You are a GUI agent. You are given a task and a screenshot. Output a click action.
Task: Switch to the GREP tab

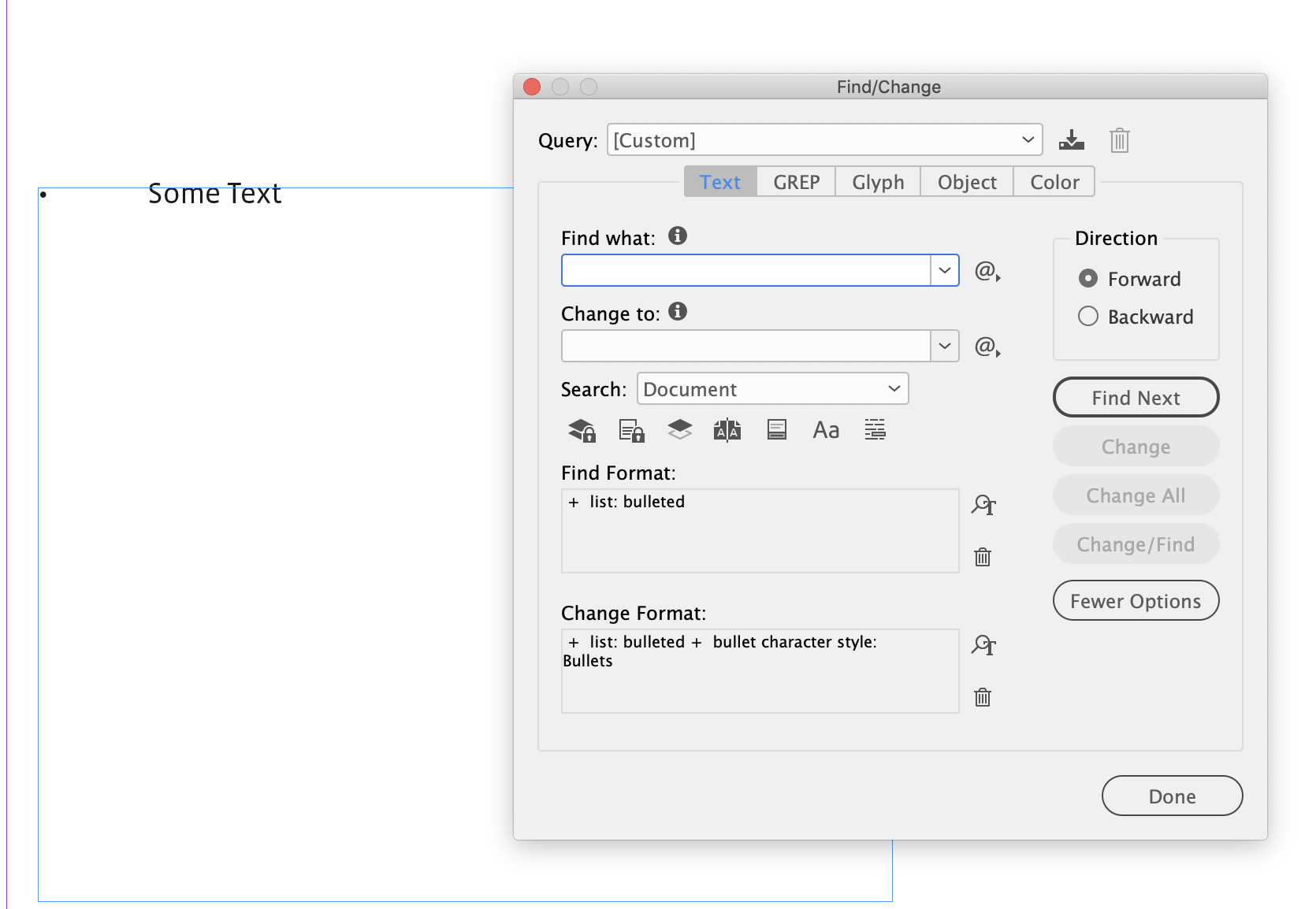[795, 181]
